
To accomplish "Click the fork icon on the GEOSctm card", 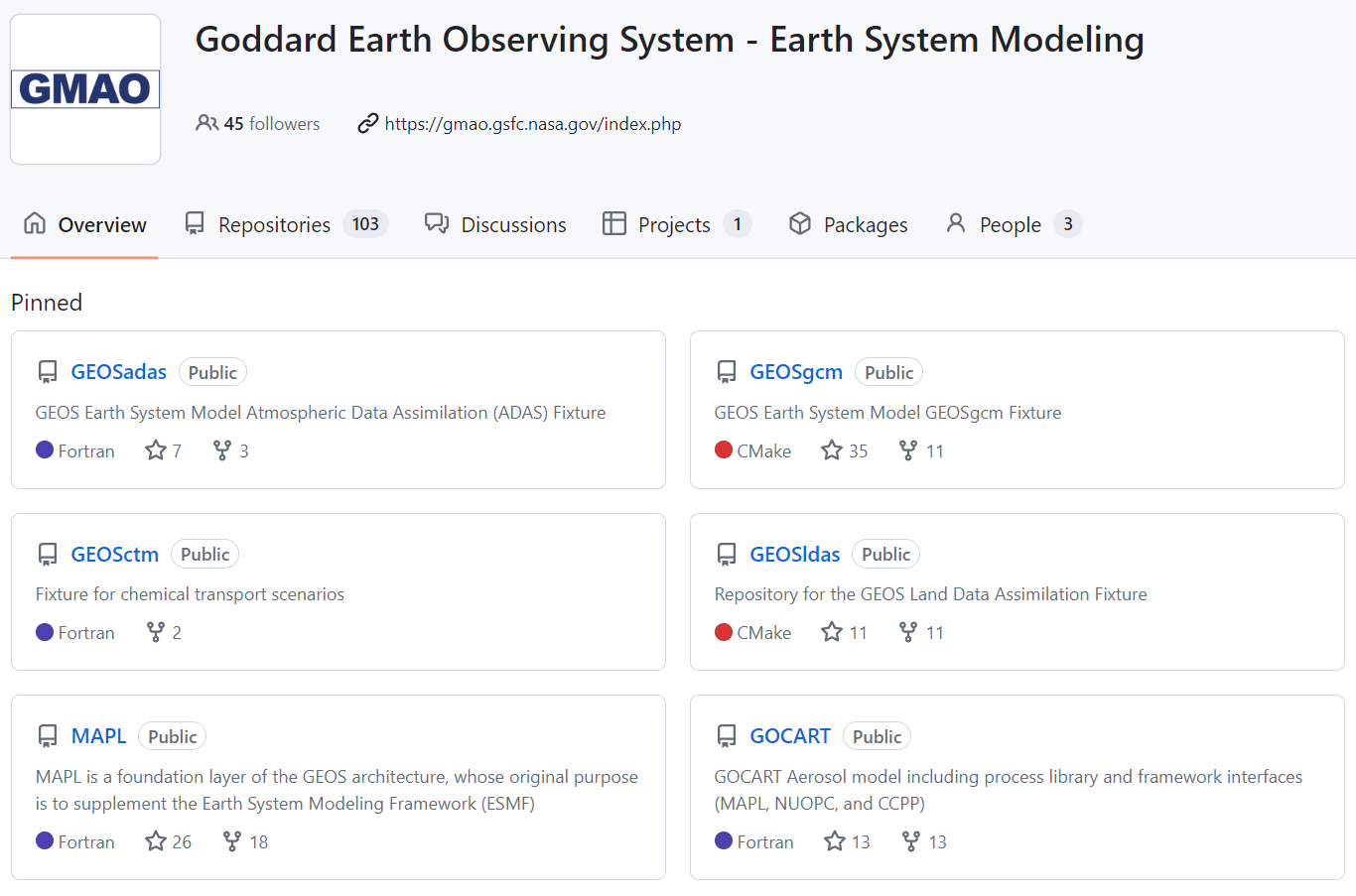I will 156,632.
